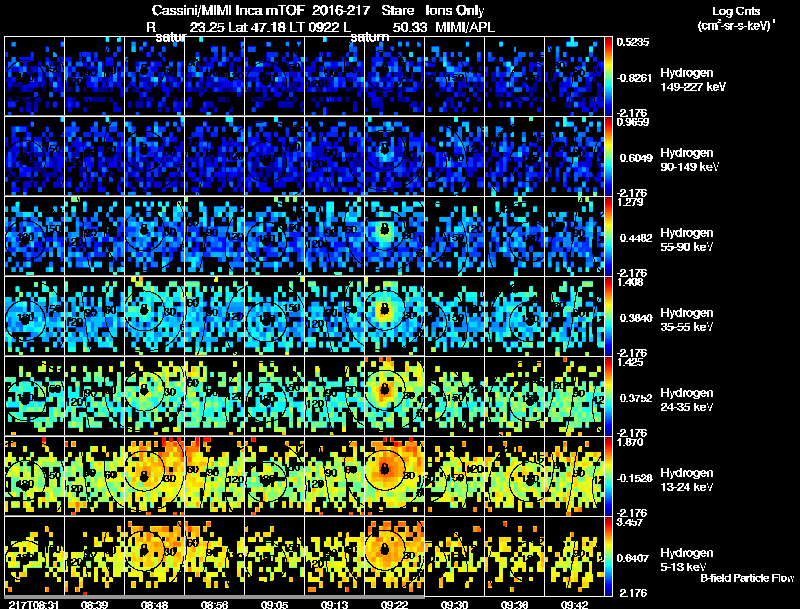Click the color scale bar for 13-24 keV row
This screenshot has height=609, width=800.
(x=608, y=476)
